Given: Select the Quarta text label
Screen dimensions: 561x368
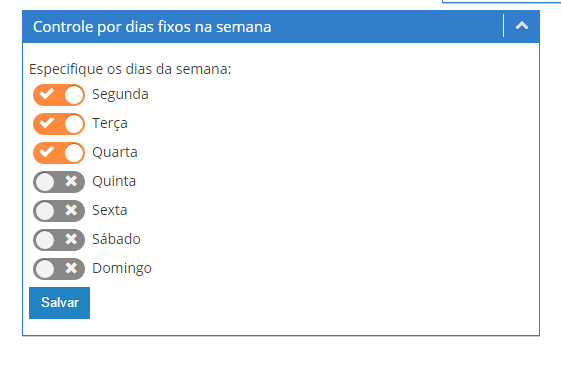Looking at the screenshot, I should point(115,152).
